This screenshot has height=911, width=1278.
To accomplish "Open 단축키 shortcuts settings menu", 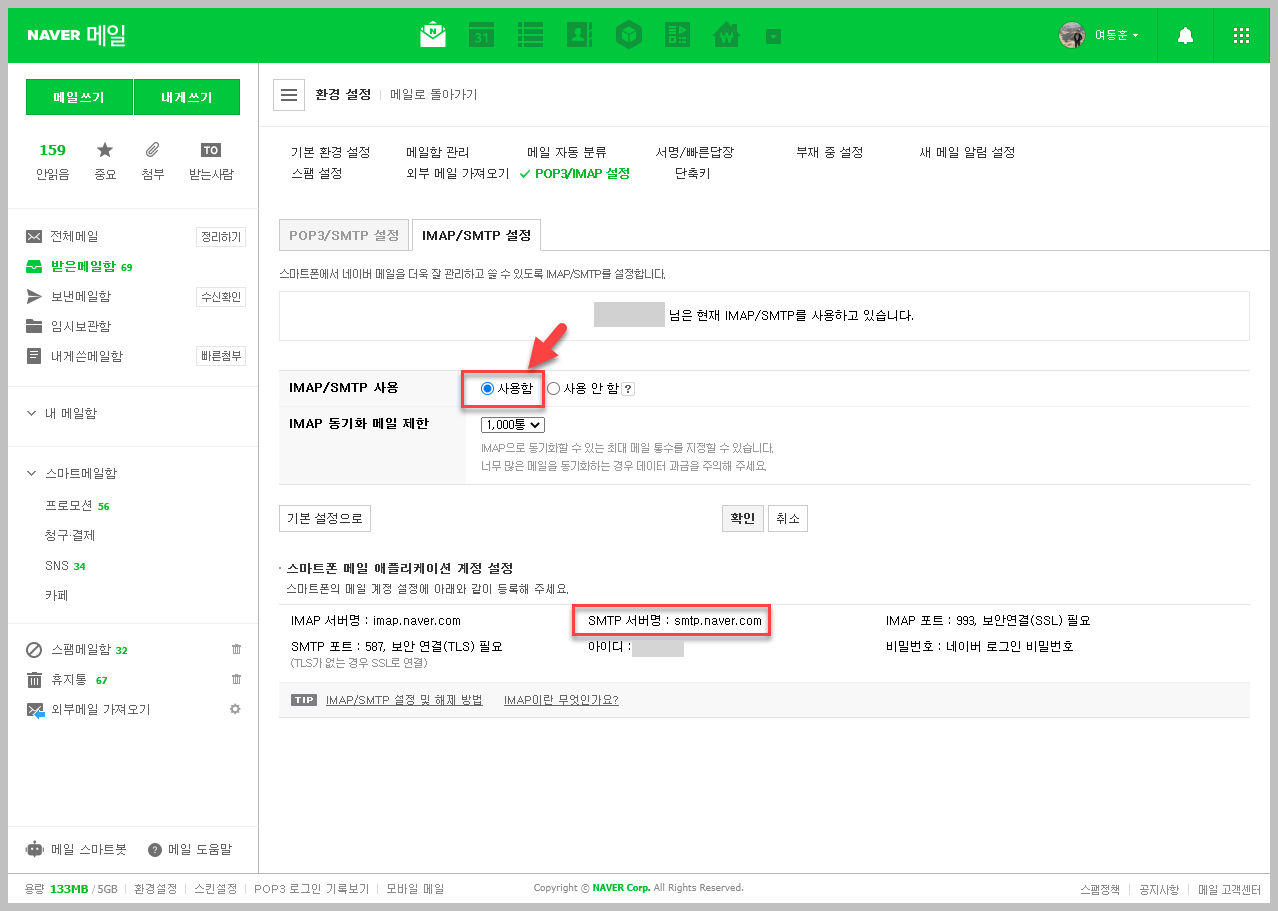I will (692, 173).
